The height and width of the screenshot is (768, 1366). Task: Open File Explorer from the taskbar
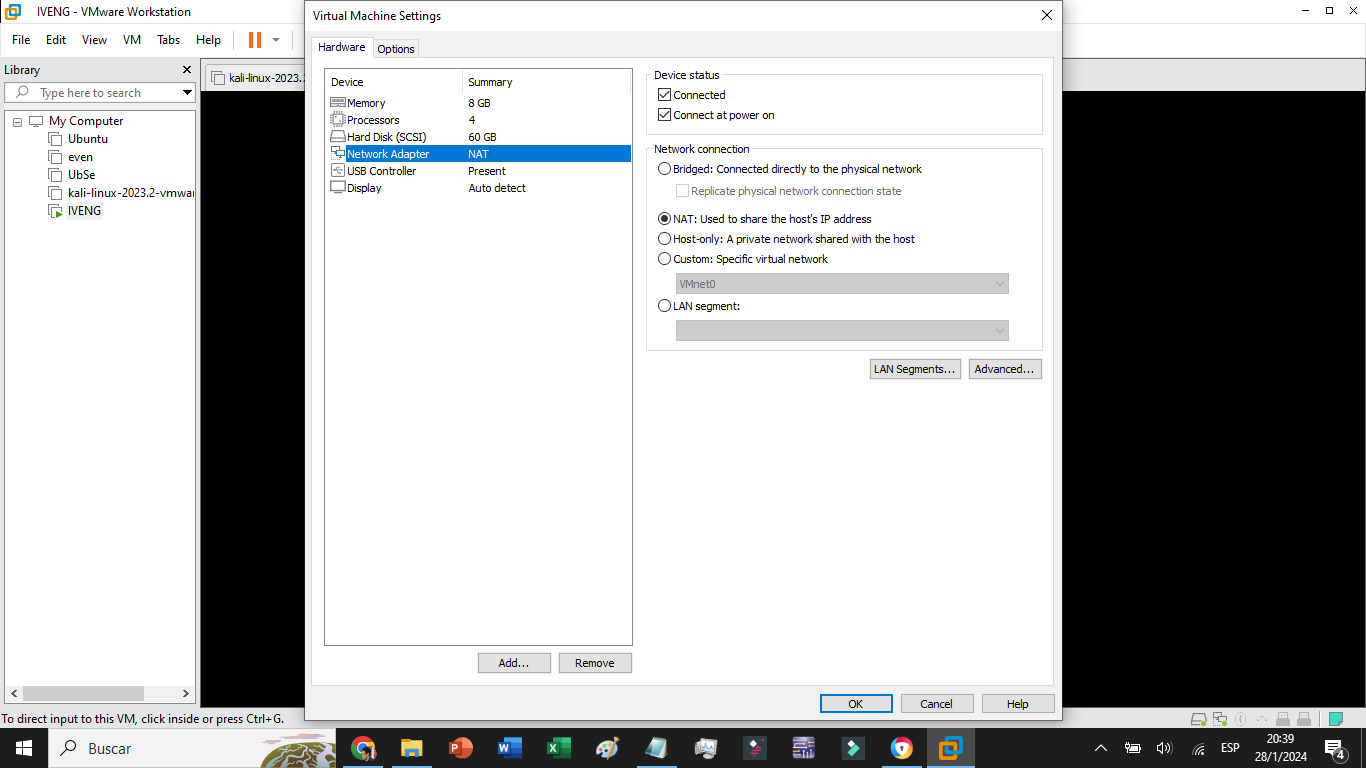click(x=411, y=748)
